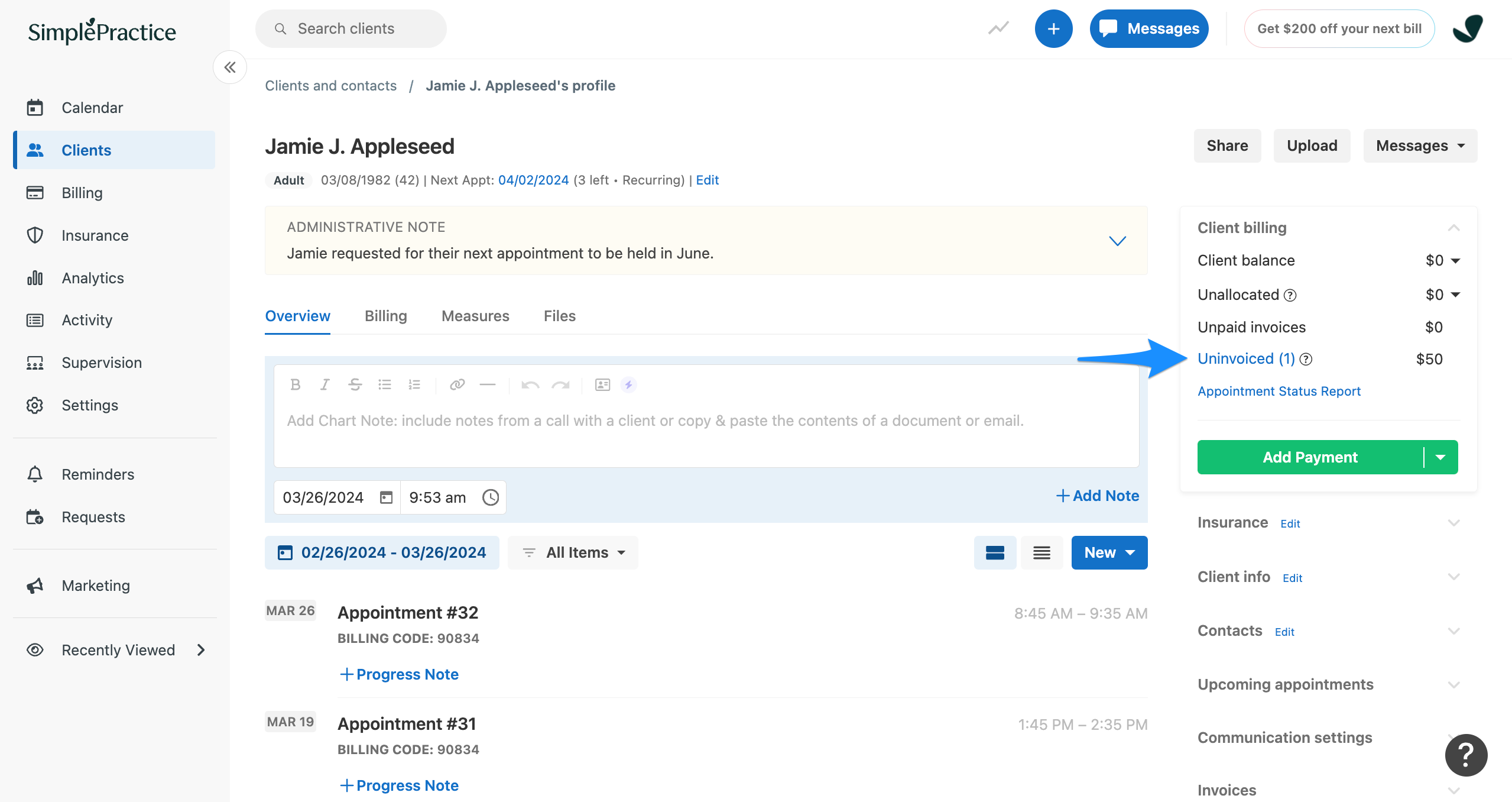Viewport: 1512px width, 802px height.
Task: Open the help question mark button
Action: [1466, 755]
